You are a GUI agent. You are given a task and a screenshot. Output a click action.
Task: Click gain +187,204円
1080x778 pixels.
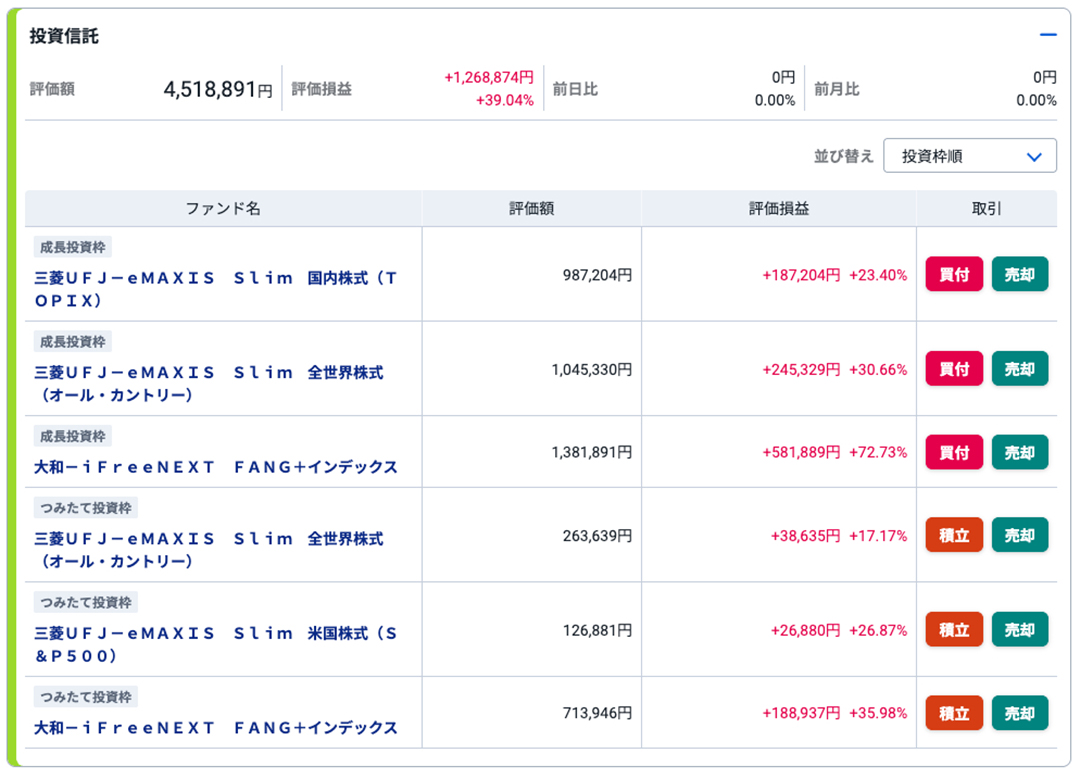tap(801, 275)
